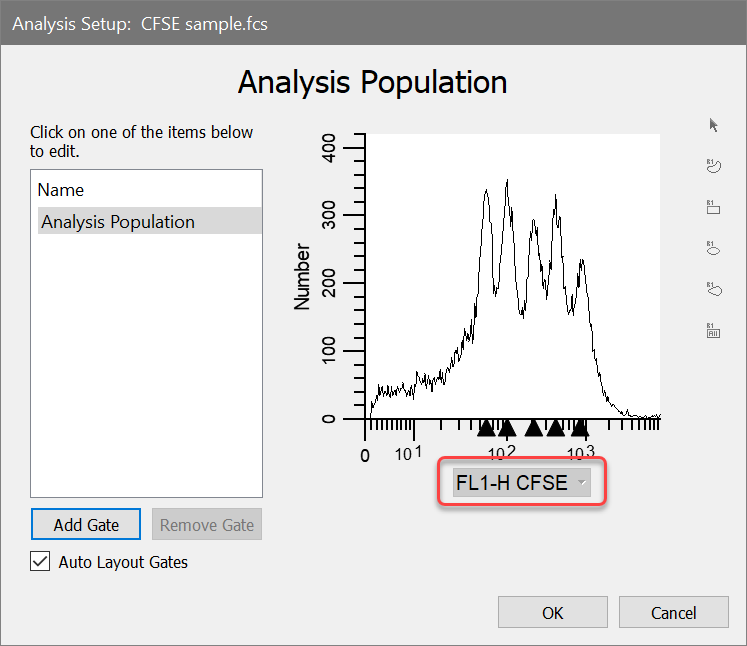Click the Name column header
This screenshot has width=747, height=646.
pos(61,190)
